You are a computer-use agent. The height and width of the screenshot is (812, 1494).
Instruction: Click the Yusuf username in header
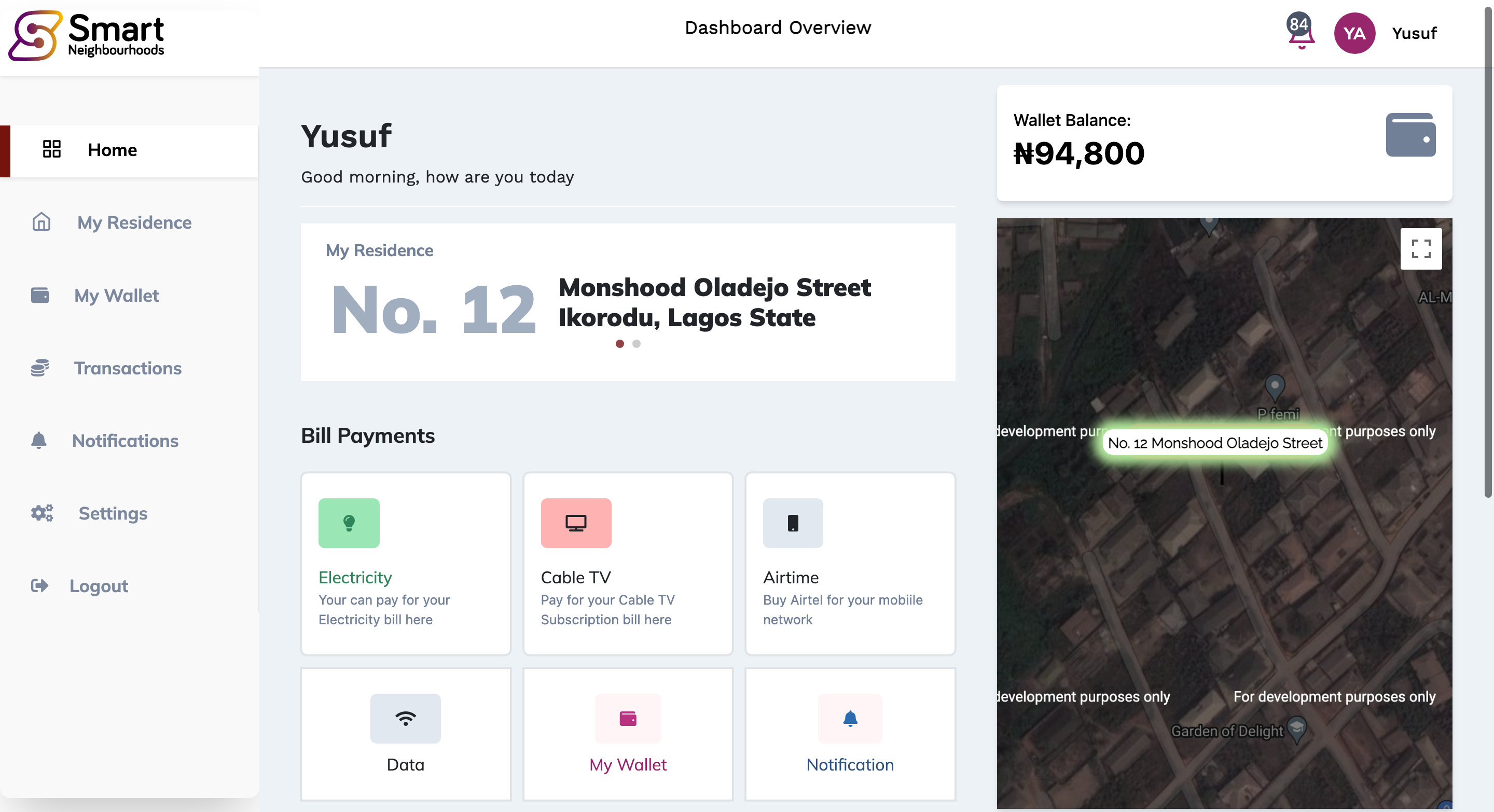(1414, 33)
